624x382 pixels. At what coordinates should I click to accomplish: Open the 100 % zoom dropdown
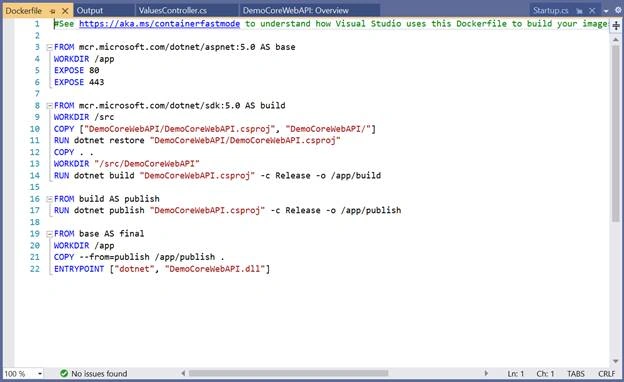pos(40,374)
